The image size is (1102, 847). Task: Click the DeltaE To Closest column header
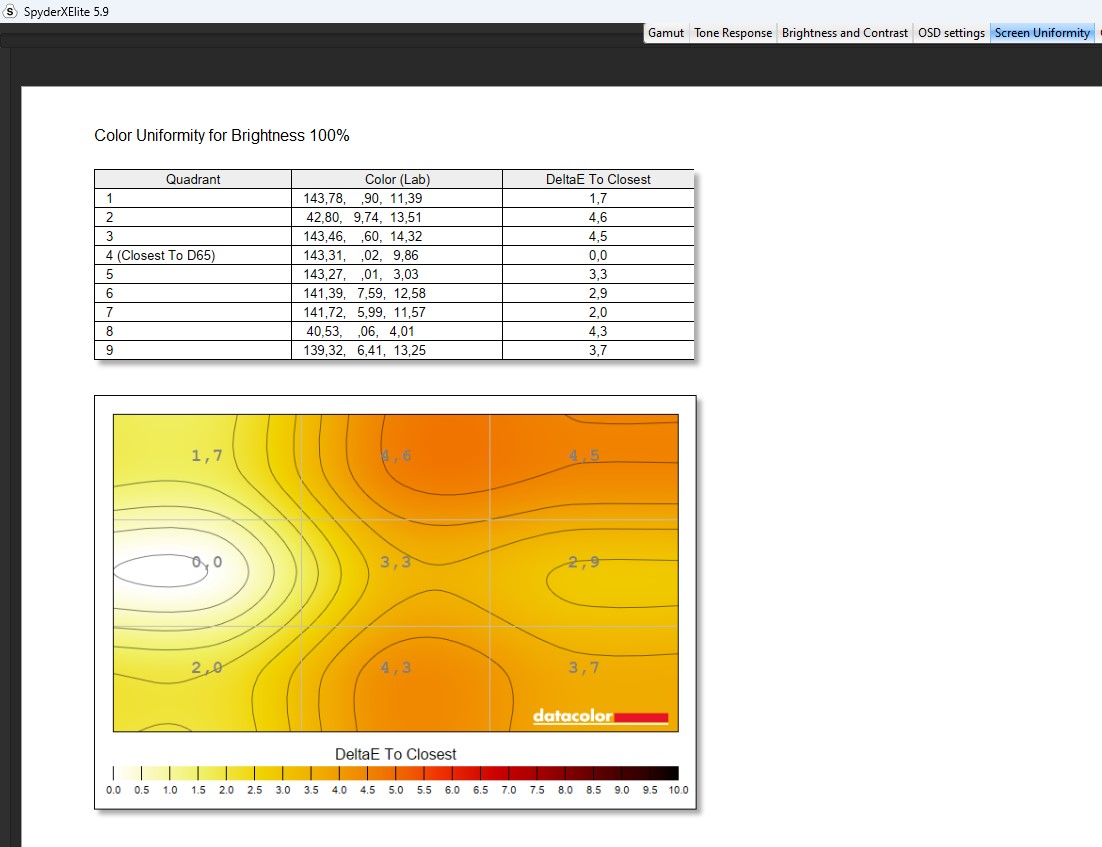(598, 180)
